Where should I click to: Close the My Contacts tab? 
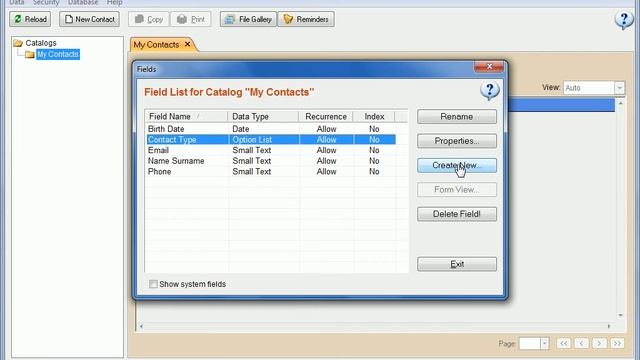click(x=187, y=44)
